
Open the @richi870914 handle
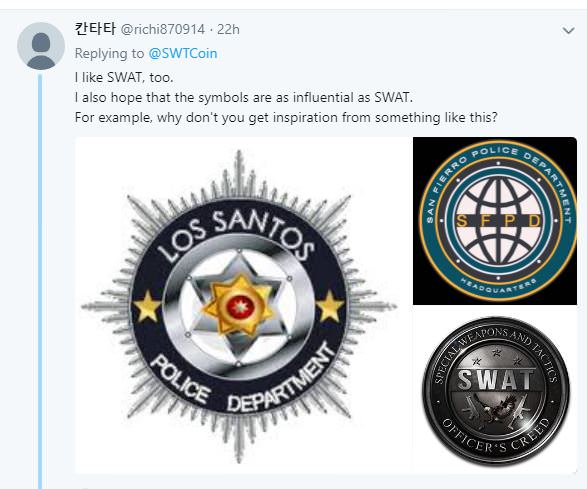(x=163, y=29)
